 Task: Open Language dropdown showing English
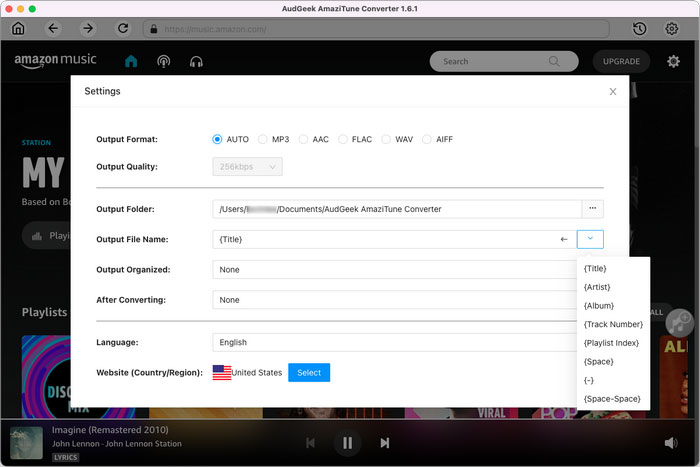pos(395,342)
